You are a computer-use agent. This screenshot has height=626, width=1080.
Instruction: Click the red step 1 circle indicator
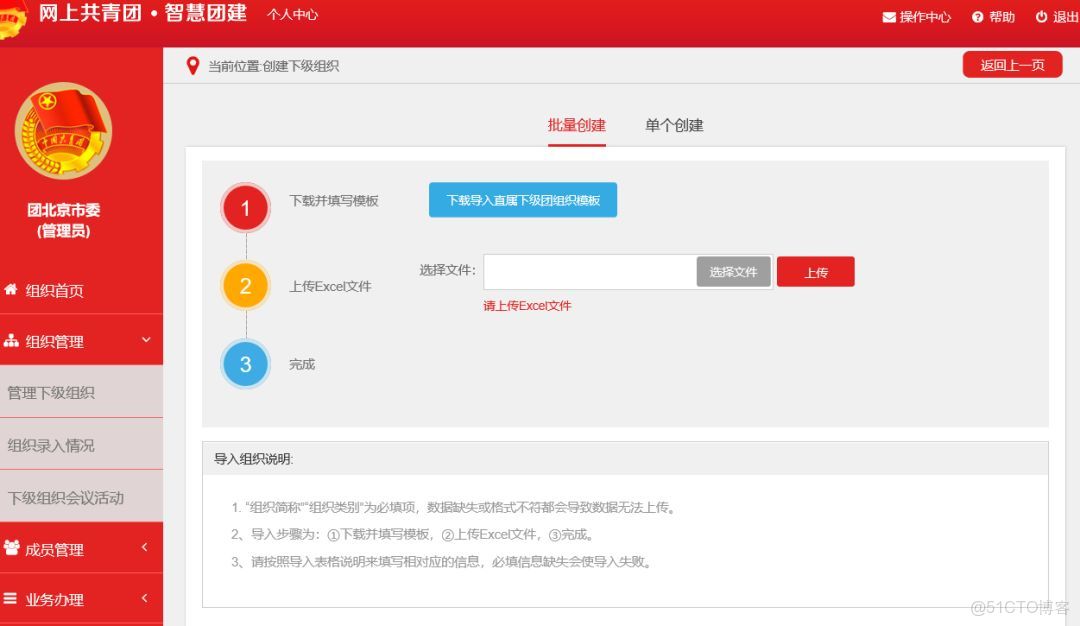(245, 207)
